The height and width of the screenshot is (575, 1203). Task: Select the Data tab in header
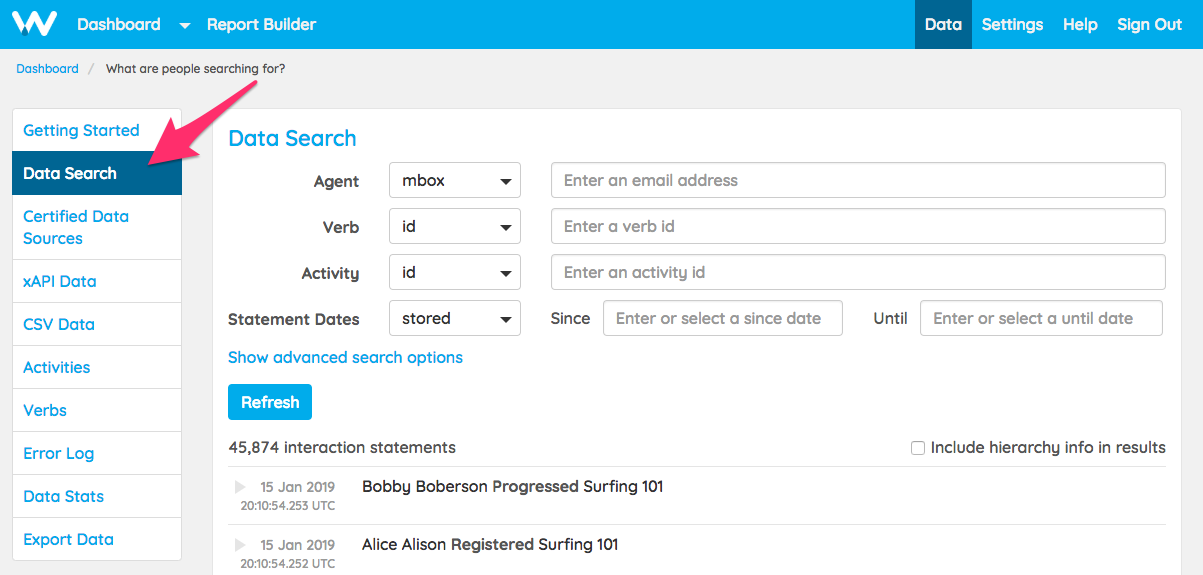click(x=943, y=25)
